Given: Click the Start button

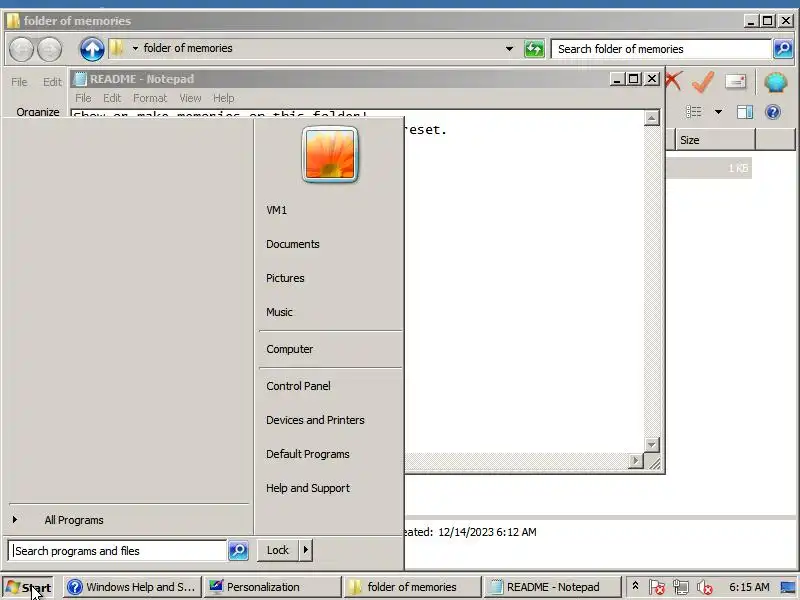Looking at the screenshot, I should click(29, 587).
